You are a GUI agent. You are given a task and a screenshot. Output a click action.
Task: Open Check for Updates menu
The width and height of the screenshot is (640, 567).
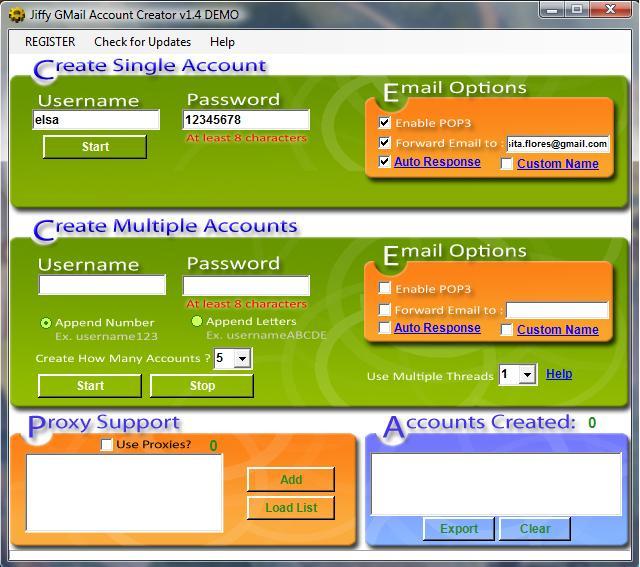click(142, 42)
